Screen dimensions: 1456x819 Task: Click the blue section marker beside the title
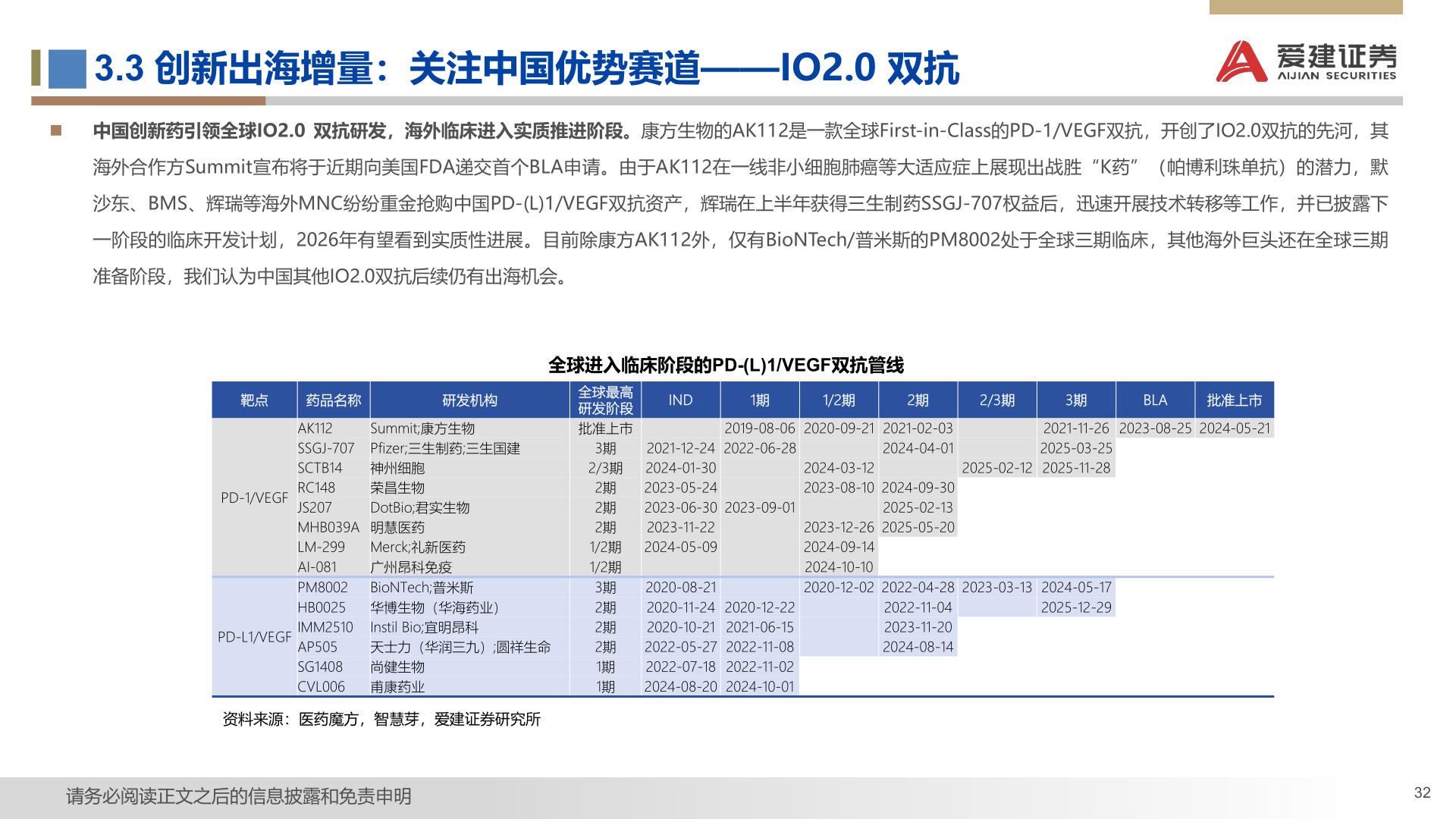click(68, 70)
